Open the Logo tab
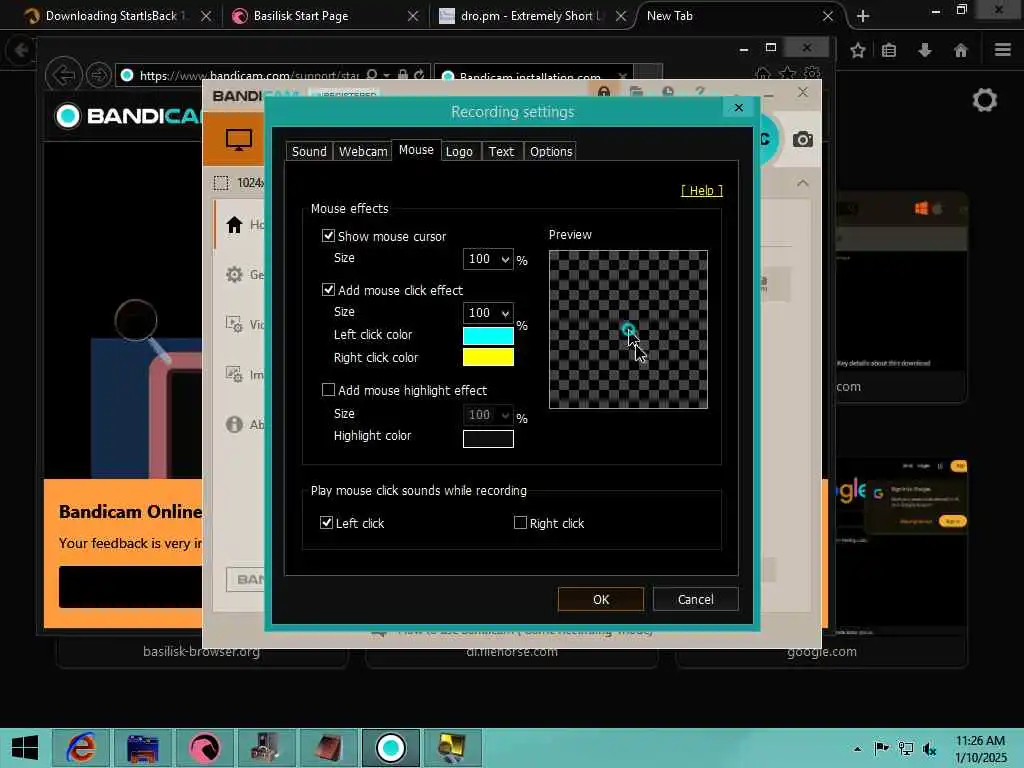This screenshot has height=768, width=1024. 459,152
